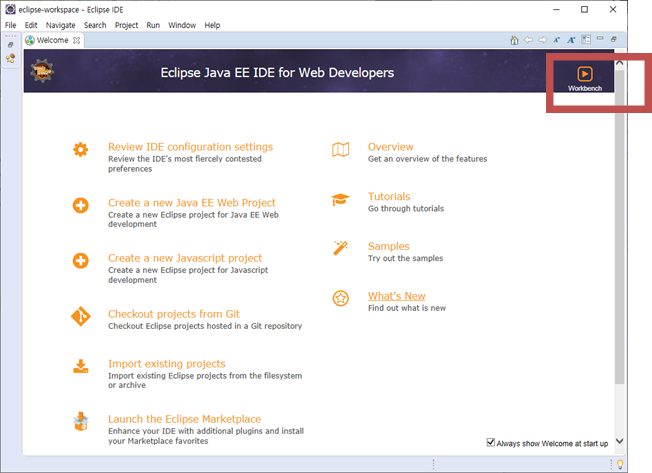Click 'Try out the samples' text
The height and width of the screenshot is (473, 652).
405,258
